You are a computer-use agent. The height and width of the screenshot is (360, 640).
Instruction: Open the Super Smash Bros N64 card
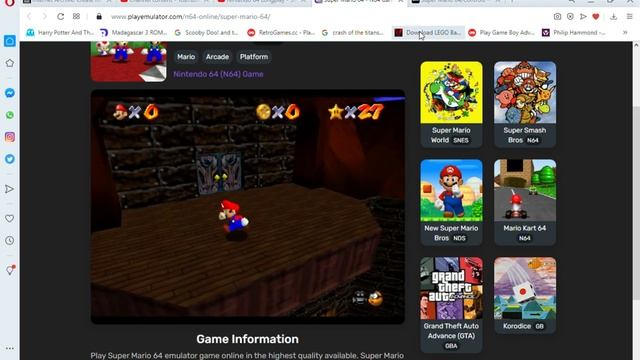click(525, 104)
